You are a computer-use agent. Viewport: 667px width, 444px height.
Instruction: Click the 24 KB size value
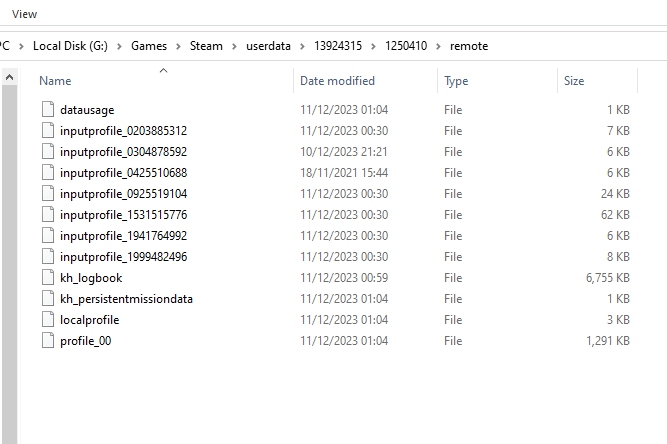tap(615, 194)
